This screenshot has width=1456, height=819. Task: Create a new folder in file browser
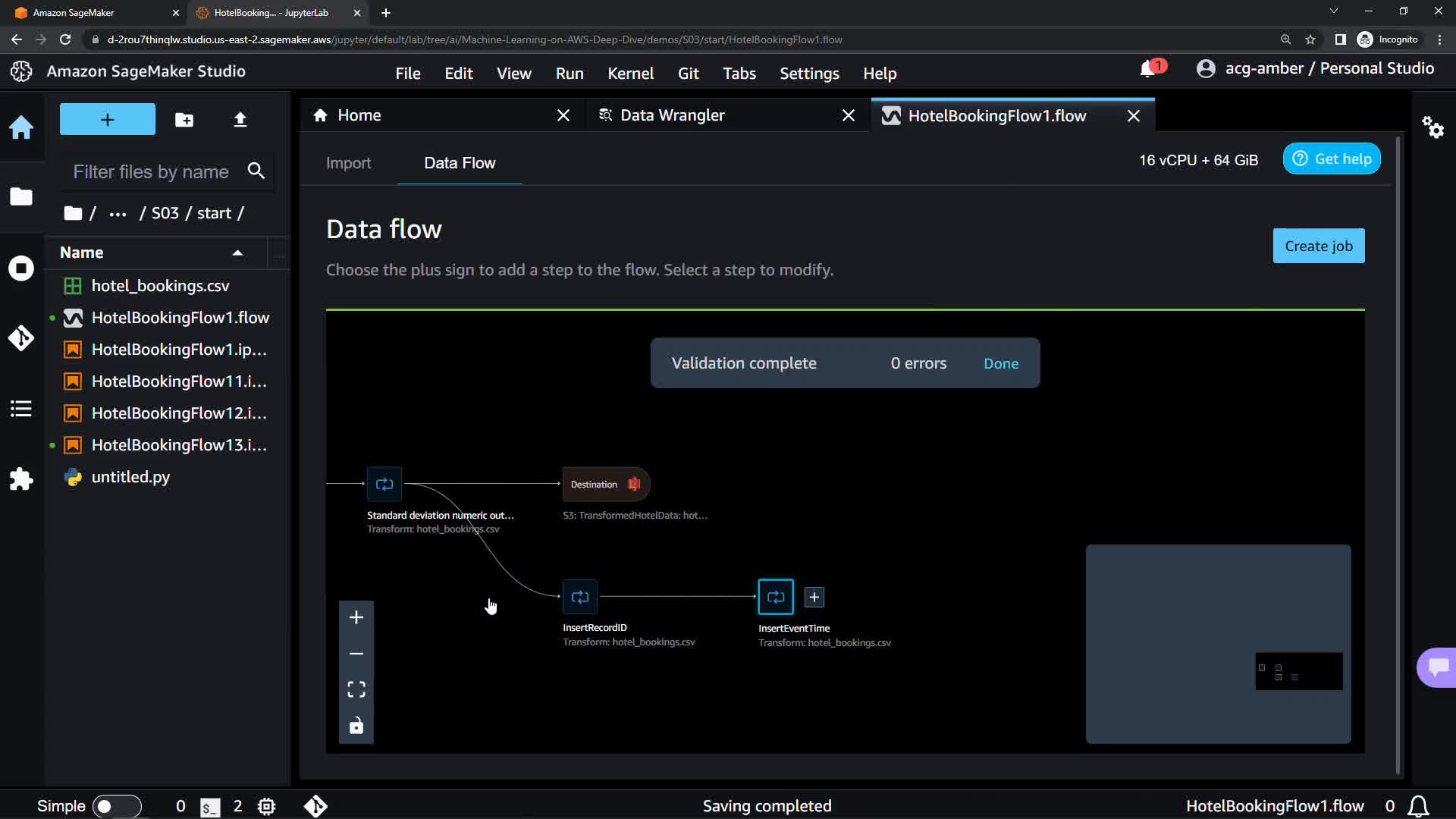(184, 120)
